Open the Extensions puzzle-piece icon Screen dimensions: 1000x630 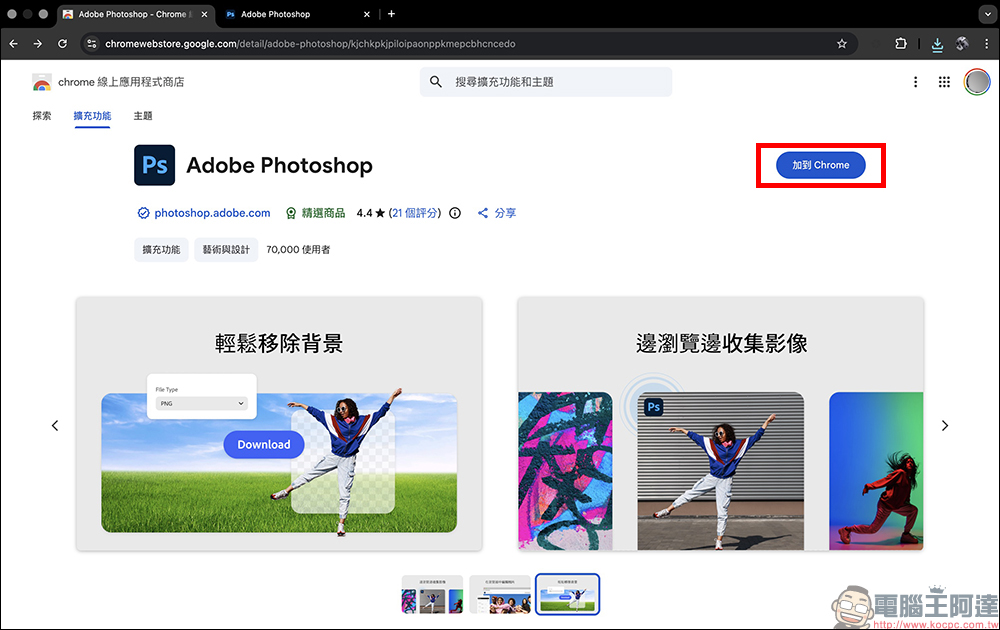coord(901,44)
